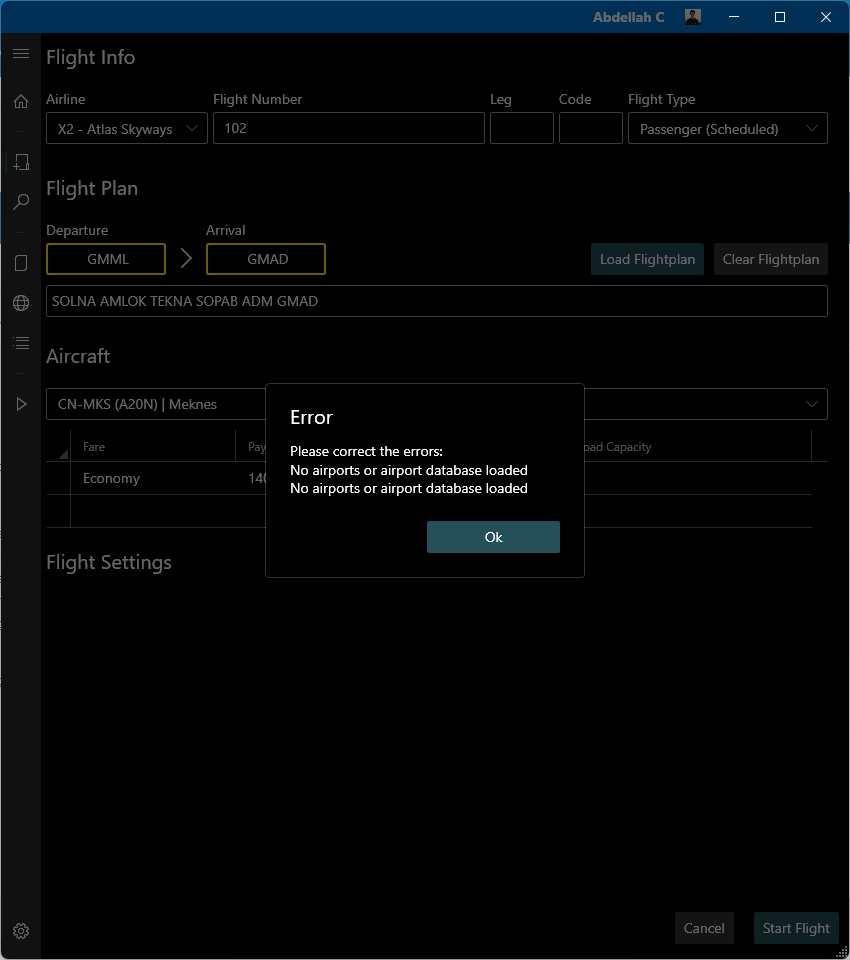Click the Cancel button
This screenshot has height=960, width=850.
pos(704,928)
